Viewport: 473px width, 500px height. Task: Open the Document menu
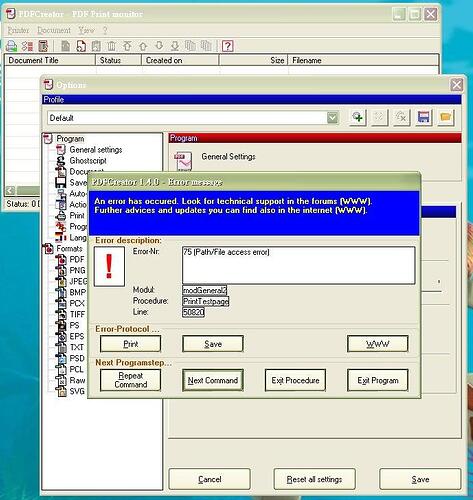[54, 30]
